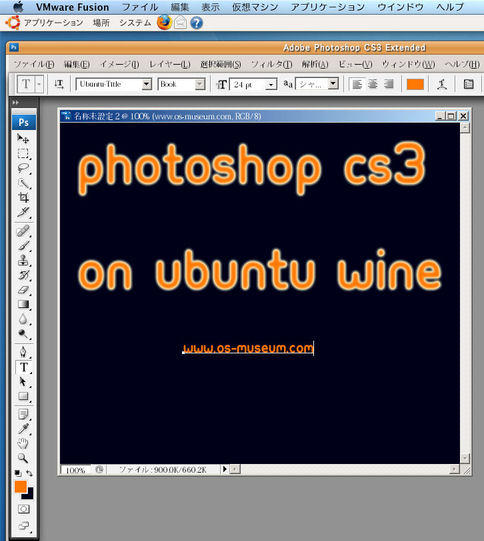Center the text
The width and height of the screenshot is (484, 541).
373,84
